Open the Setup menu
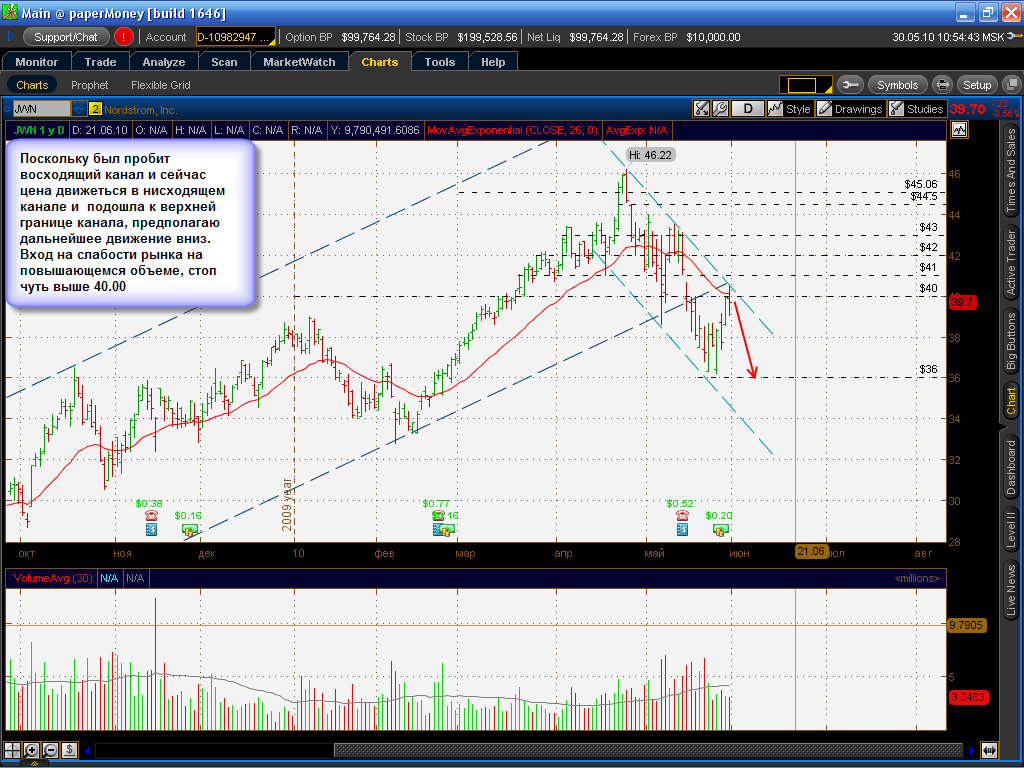This screenshot has height=768, width=1024. click(x=977, y=85)
